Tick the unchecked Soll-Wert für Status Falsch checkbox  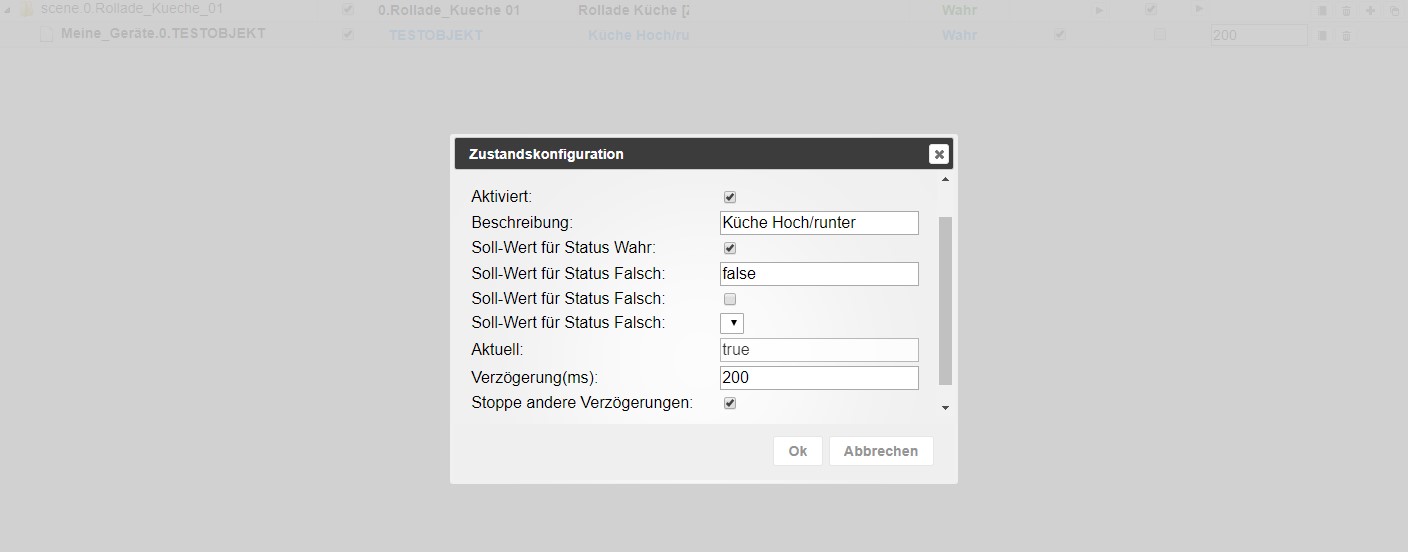point(730,299)
